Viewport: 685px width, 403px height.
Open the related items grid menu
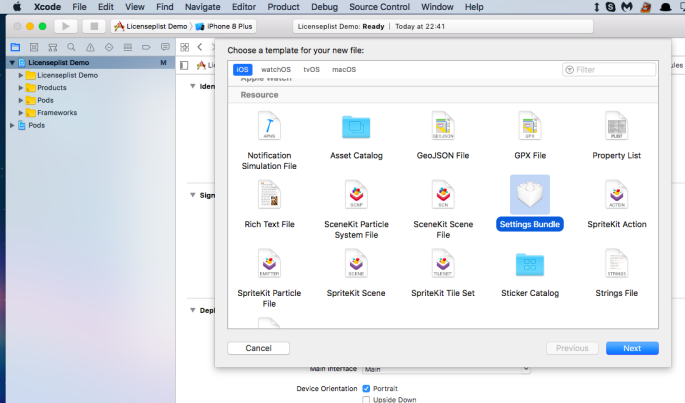(185, 47)
